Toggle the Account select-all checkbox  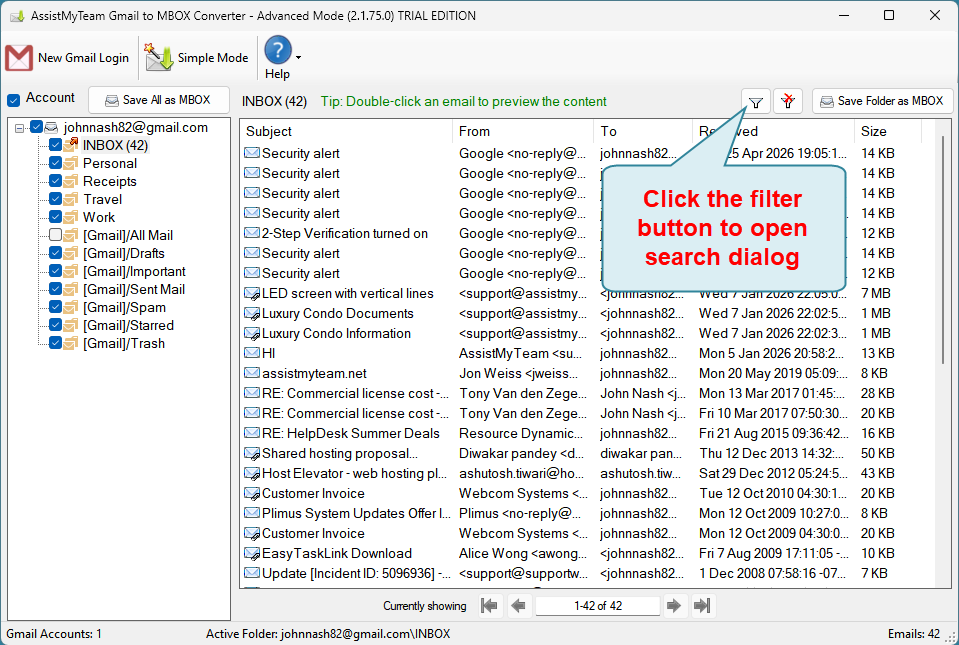click(14, 100)
